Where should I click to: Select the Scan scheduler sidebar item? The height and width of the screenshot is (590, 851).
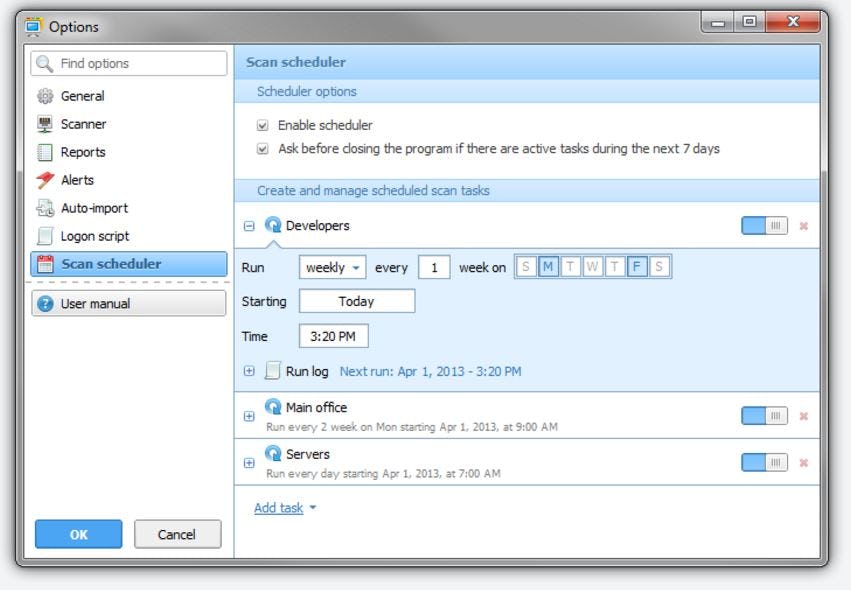pyautogui.click(x=129, y=264)
